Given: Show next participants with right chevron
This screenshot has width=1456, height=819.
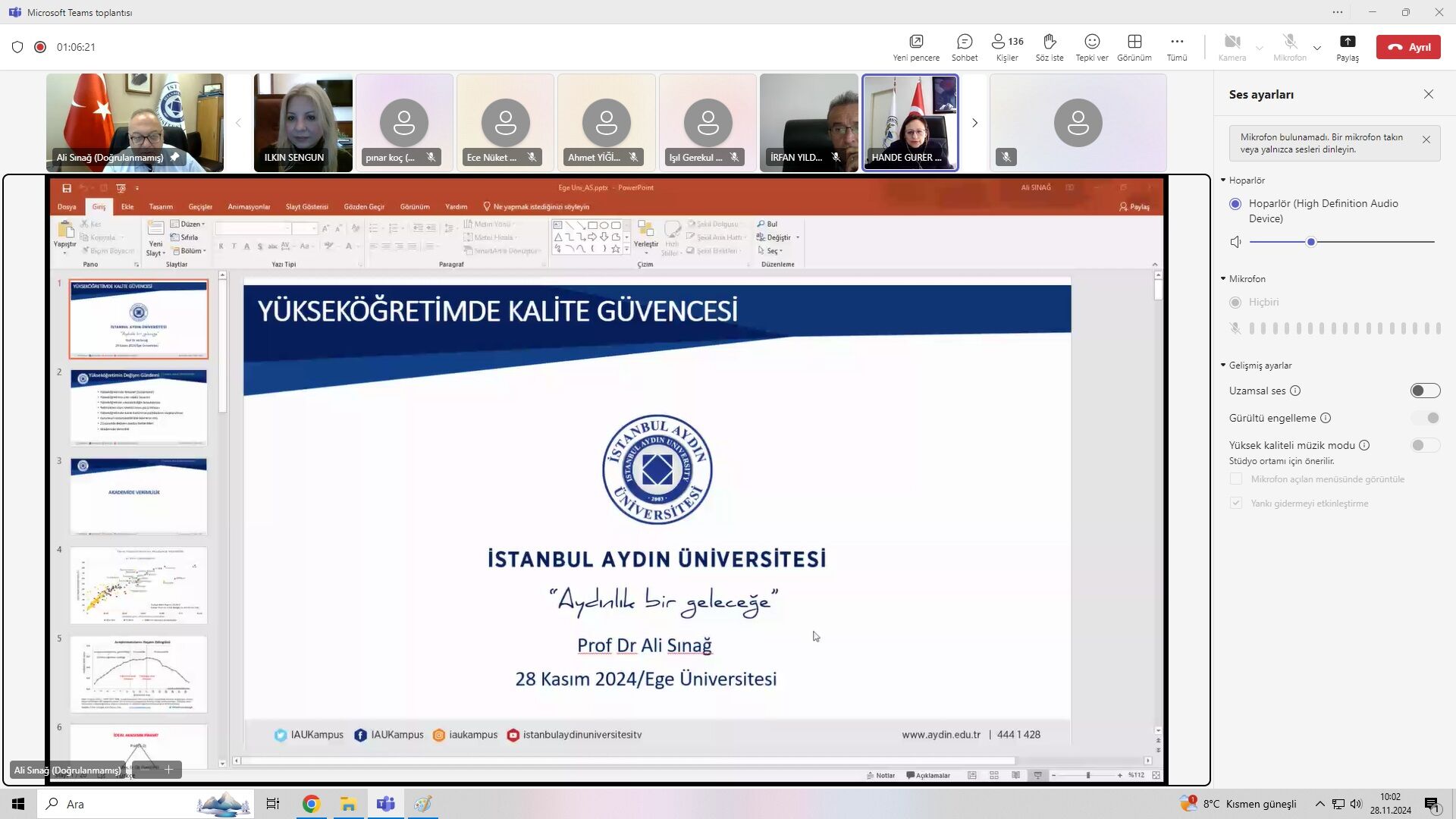Looking at the screenshot, I should pyautogui.click(x=975, y=123).
